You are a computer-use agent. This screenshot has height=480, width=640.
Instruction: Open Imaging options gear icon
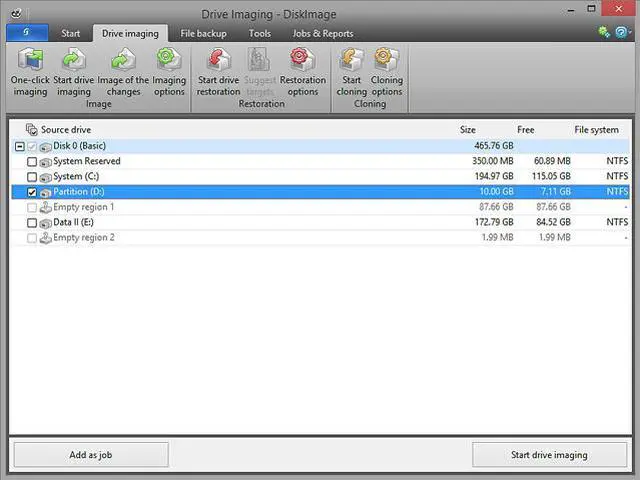coord(168,61)
